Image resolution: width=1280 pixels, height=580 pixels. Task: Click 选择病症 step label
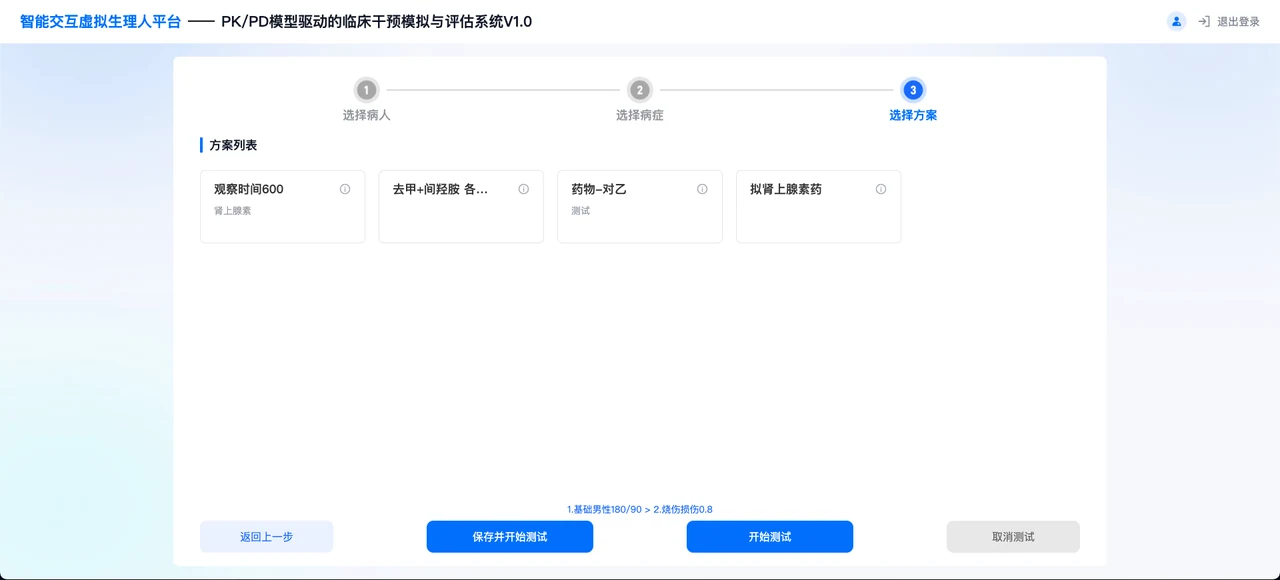pyautogui.click(x=640, y=115)
